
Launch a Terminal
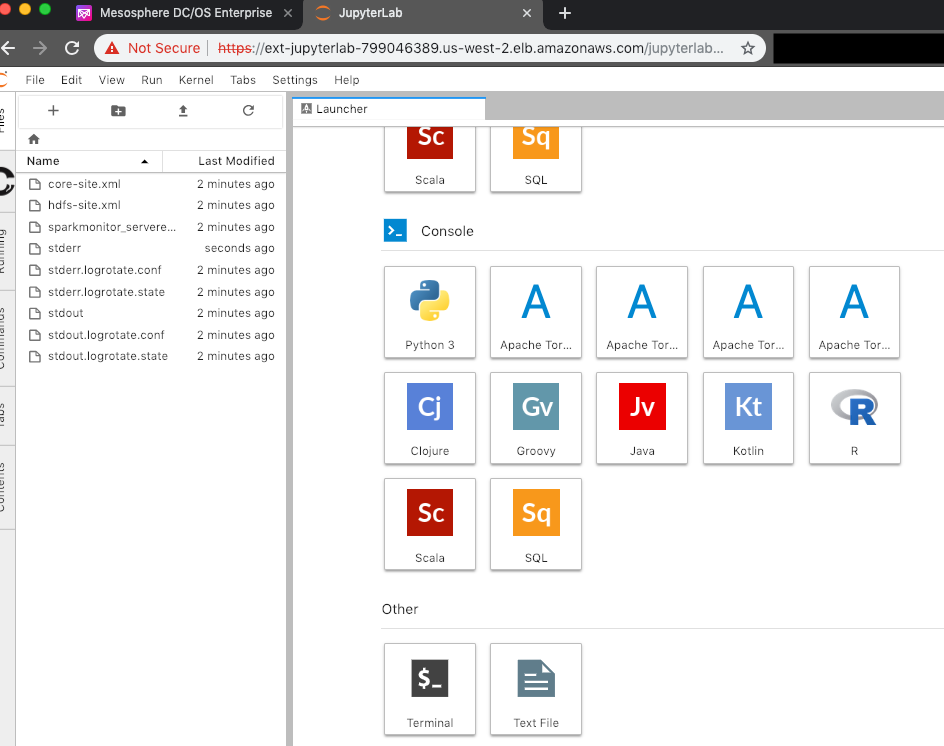coord(430,689)
